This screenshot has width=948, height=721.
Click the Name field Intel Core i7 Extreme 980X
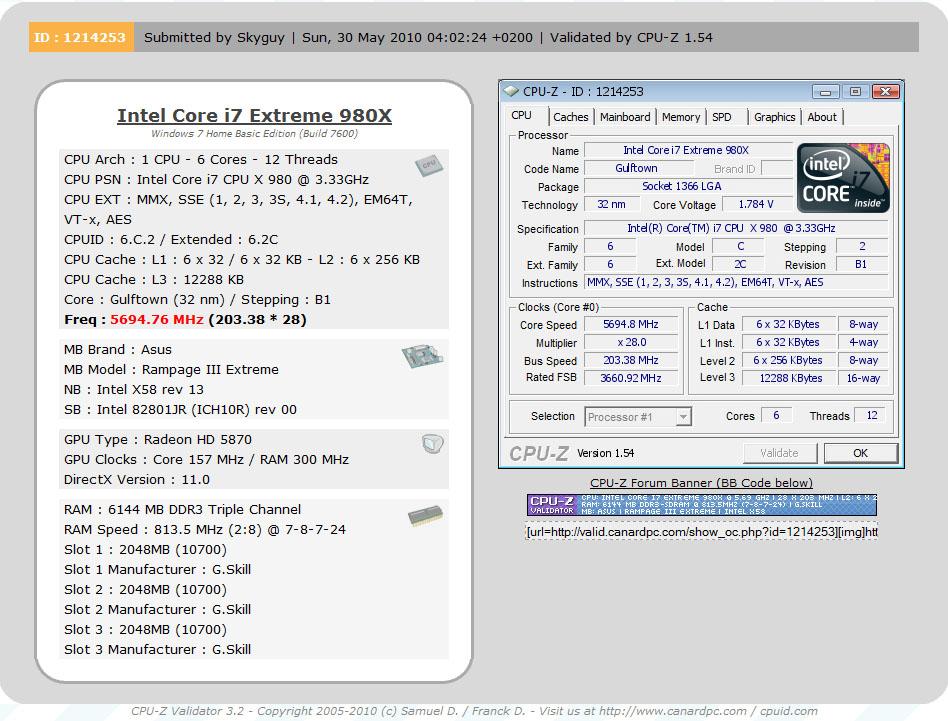click(x=688, y=150)
